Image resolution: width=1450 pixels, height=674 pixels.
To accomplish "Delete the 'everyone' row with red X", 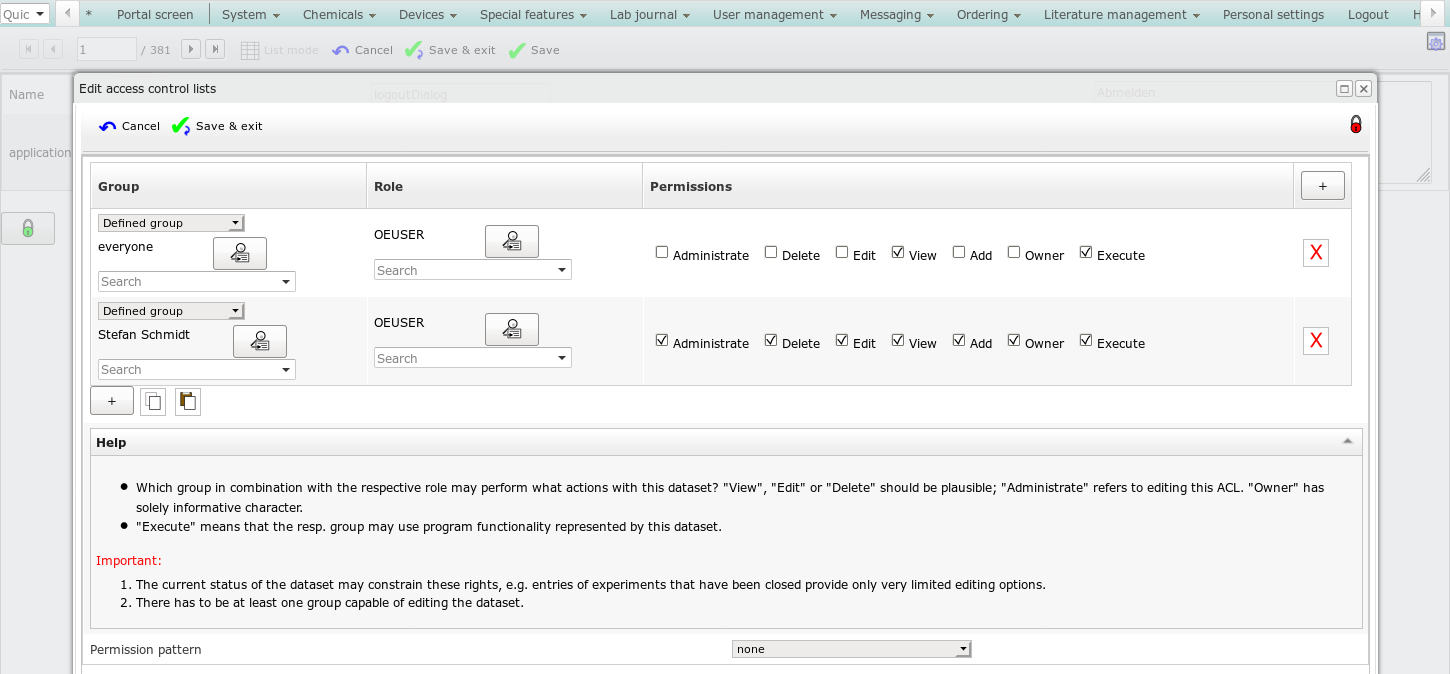I will (x=1316, y=254).
